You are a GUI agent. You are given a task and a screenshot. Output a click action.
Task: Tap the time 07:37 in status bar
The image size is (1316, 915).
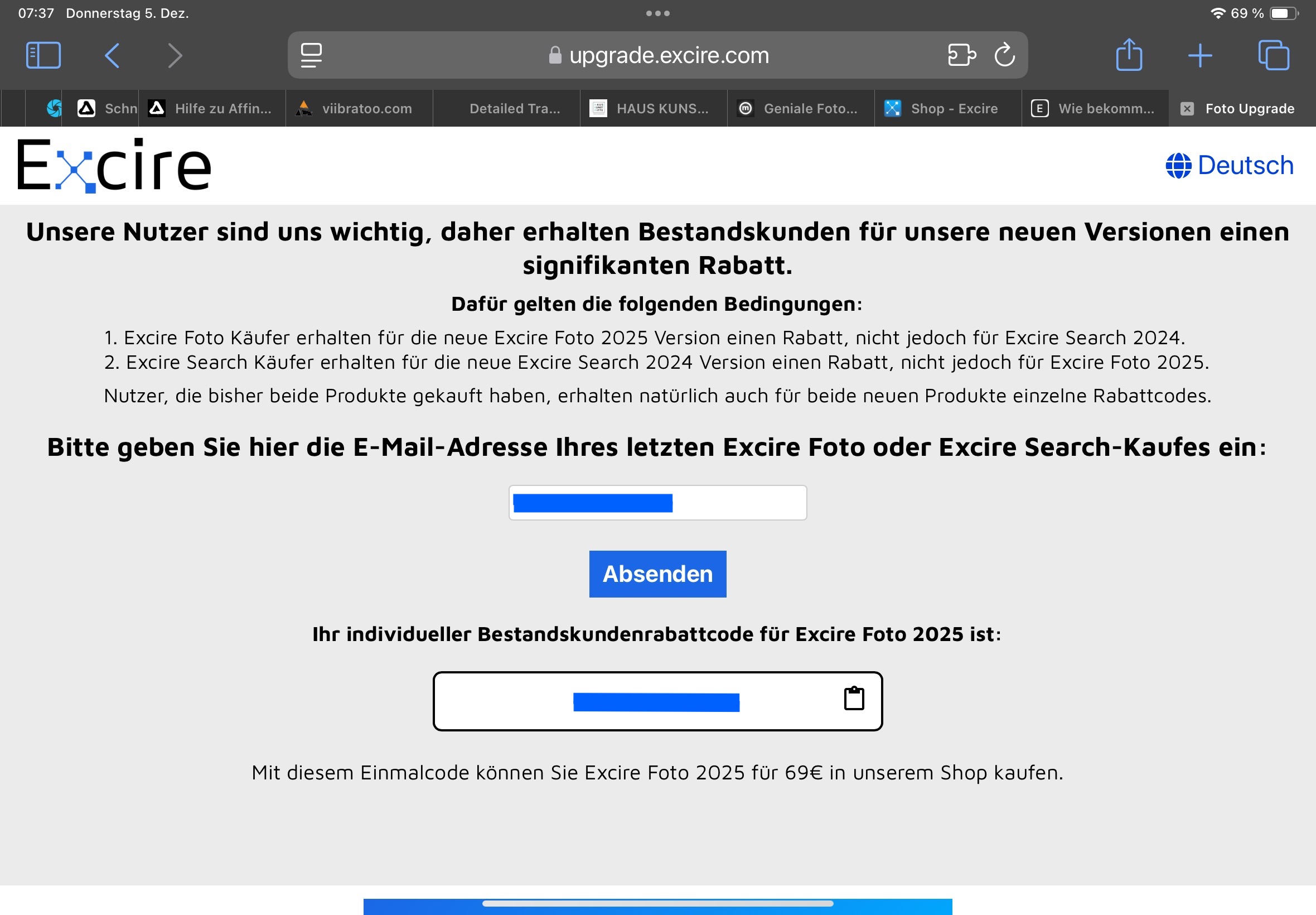[x=36, y=13]
